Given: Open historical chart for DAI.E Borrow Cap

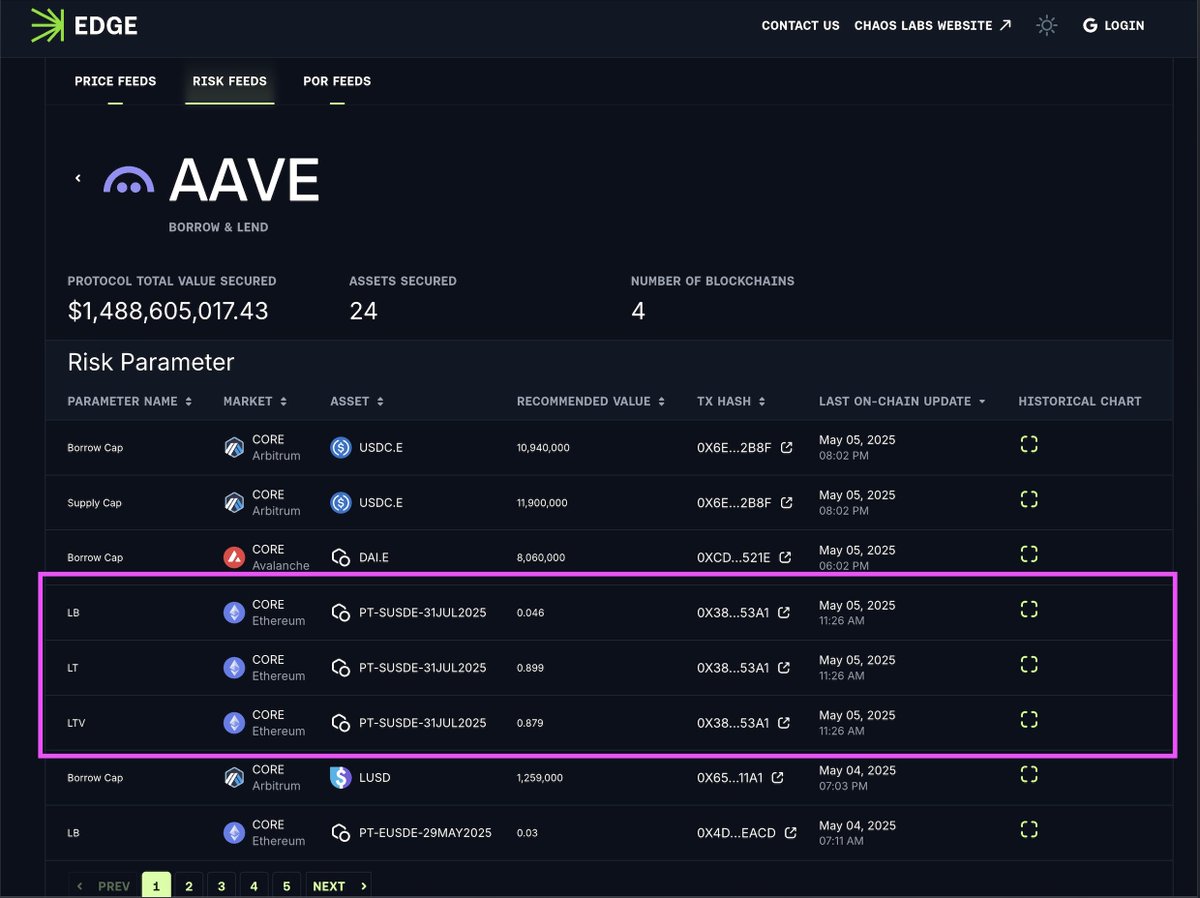Looking at the screenshot, I should (1029, 554).
